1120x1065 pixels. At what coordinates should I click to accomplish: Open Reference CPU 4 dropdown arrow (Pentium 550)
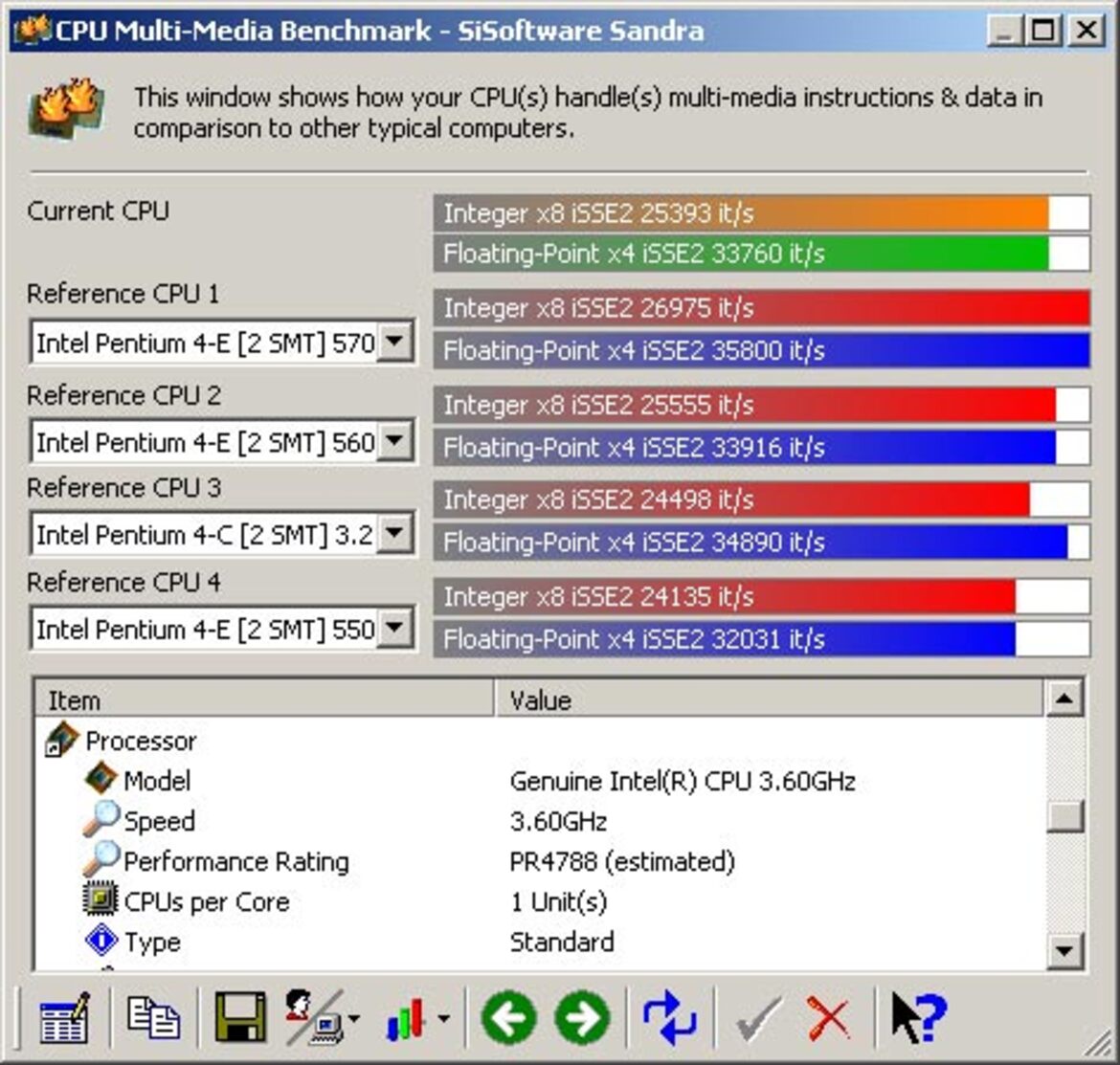click(395, 629)
